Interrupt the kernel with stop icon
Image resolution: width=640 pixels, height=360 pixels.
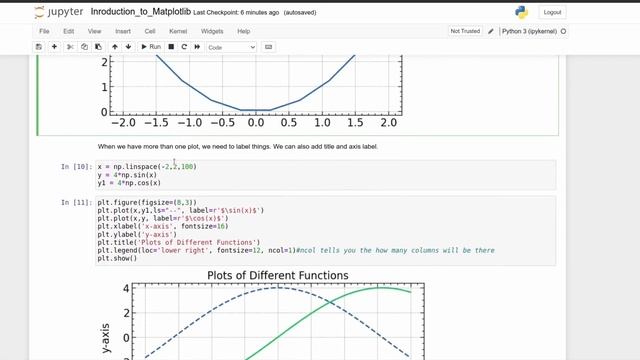coord(171,47)
